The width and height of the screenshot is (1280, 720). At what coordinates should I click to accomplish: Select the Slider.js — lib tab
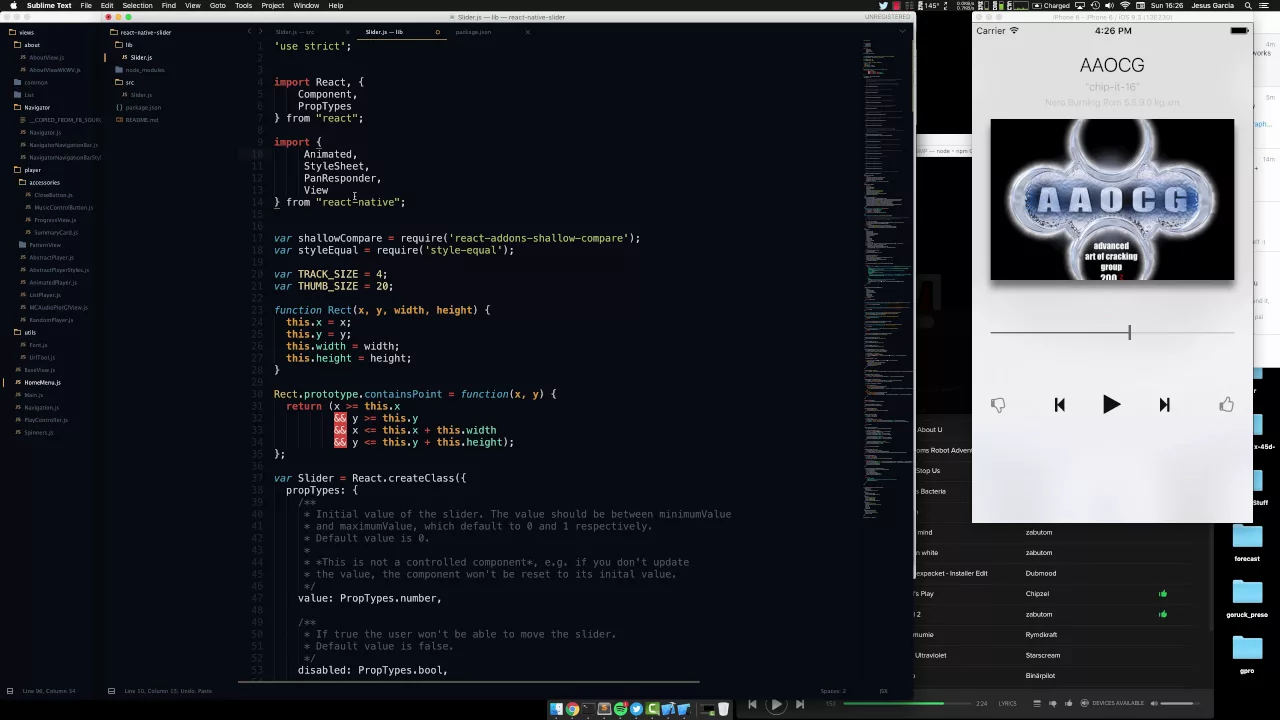pyautogui.click(x=384, y=32)
